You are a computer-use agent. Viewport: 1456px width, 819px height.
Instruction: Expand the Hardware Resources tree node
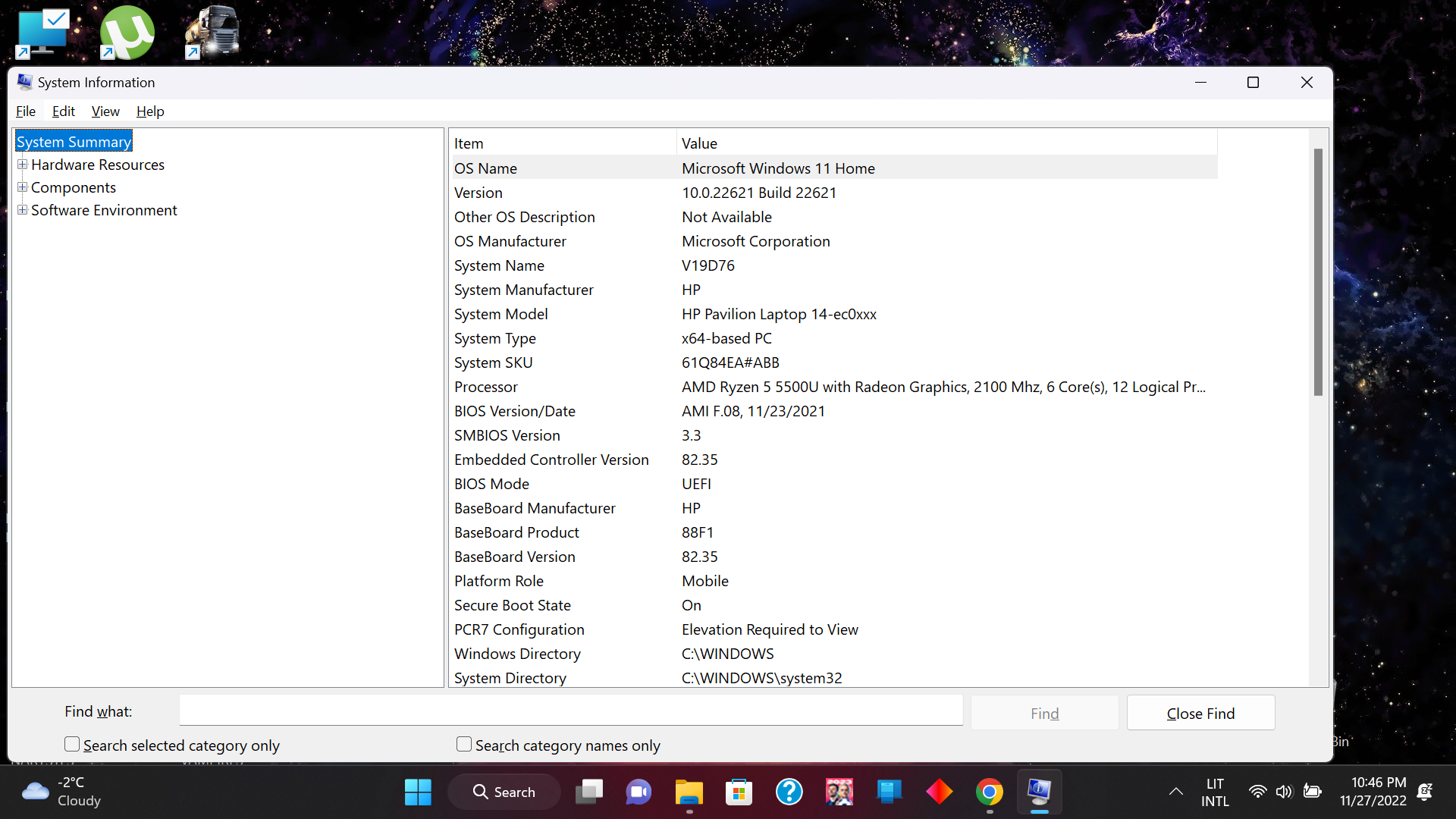[x=23, y=164]
